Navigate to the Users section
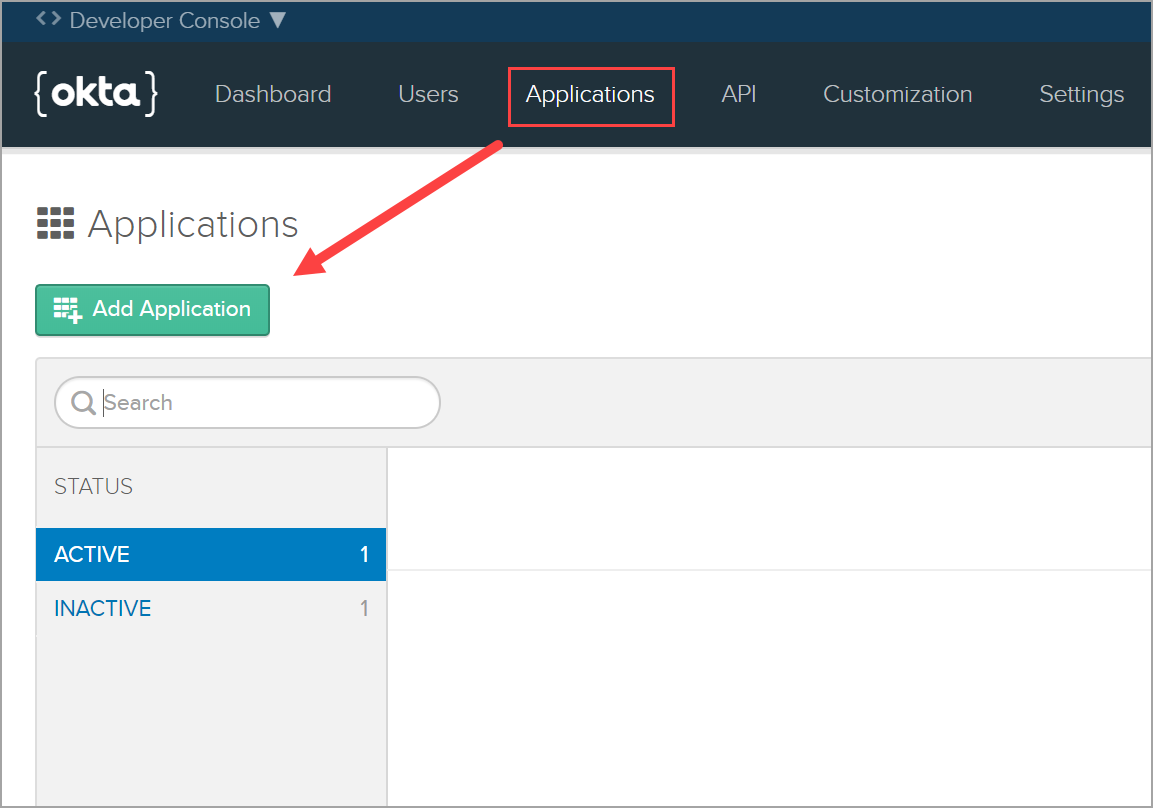The height and width of the screenshot is (808, 1153). pyautogui.click(x=428, y=94)
